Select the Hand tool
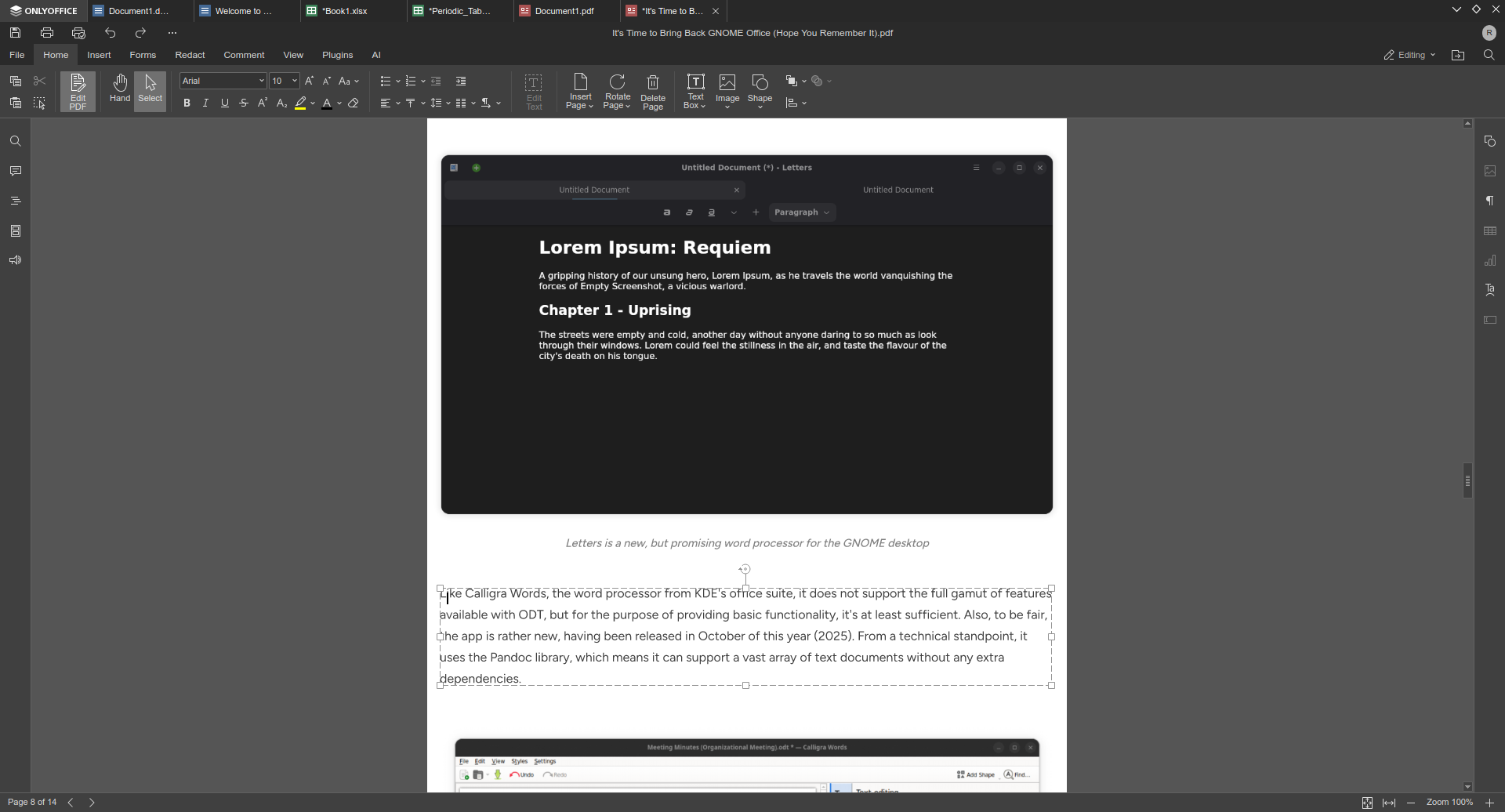 pos(120,89)
